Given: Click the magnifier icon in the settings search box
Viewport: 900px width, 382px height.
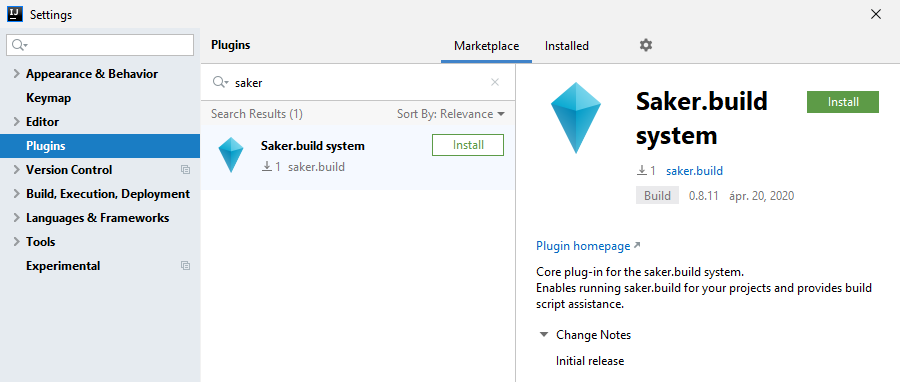Looking at the screenshot, I should click(x=19, y=45).
